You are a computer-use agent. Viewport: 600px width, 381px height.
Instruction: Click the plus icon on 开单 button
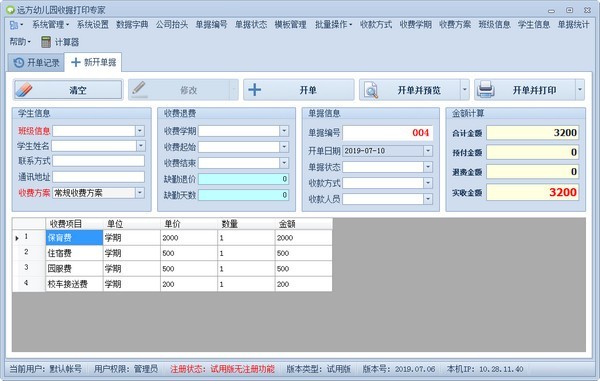click(x=254, y=90)
